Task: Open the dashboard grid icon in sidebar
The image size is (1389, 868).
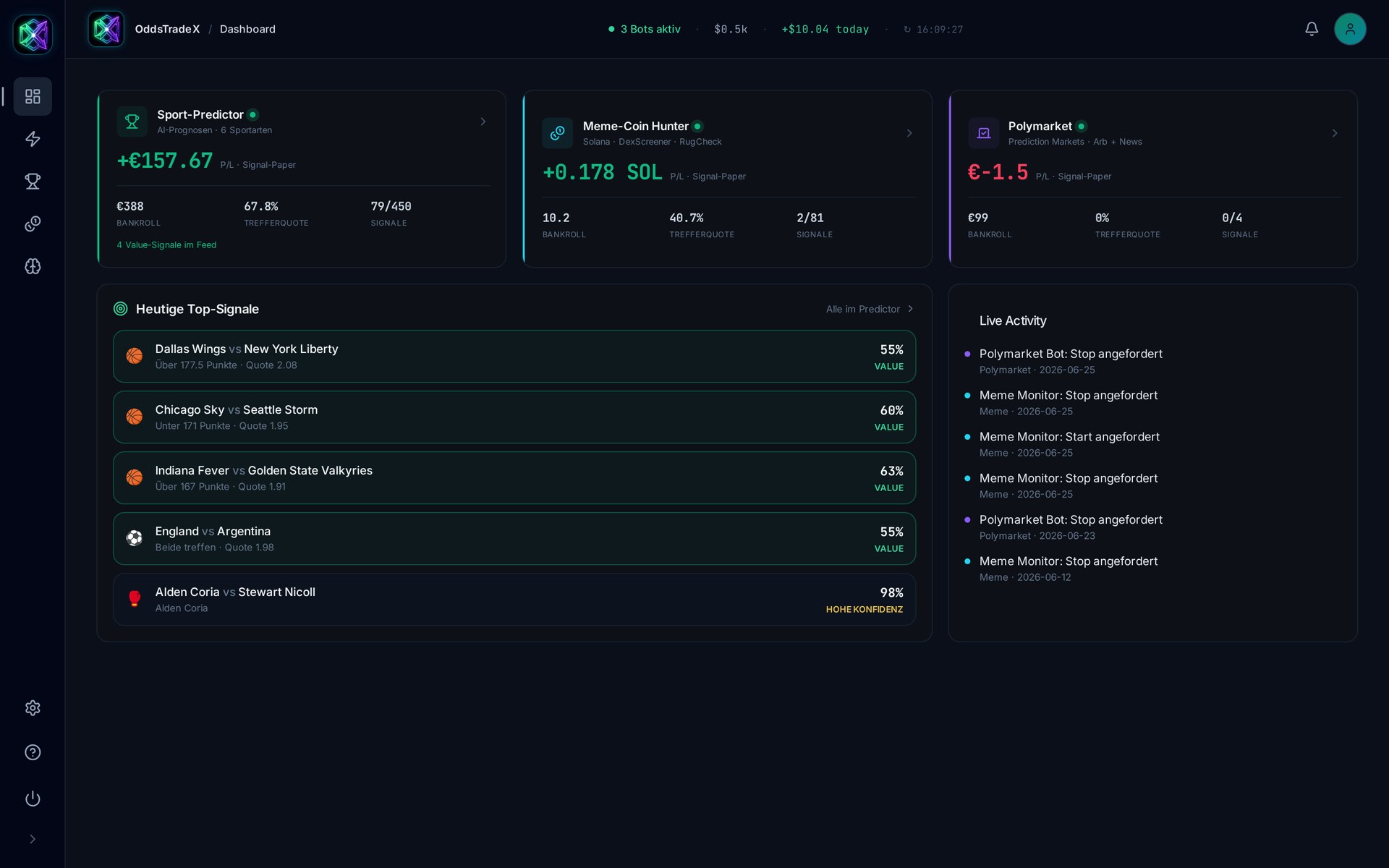Action: tap(33, 96)
